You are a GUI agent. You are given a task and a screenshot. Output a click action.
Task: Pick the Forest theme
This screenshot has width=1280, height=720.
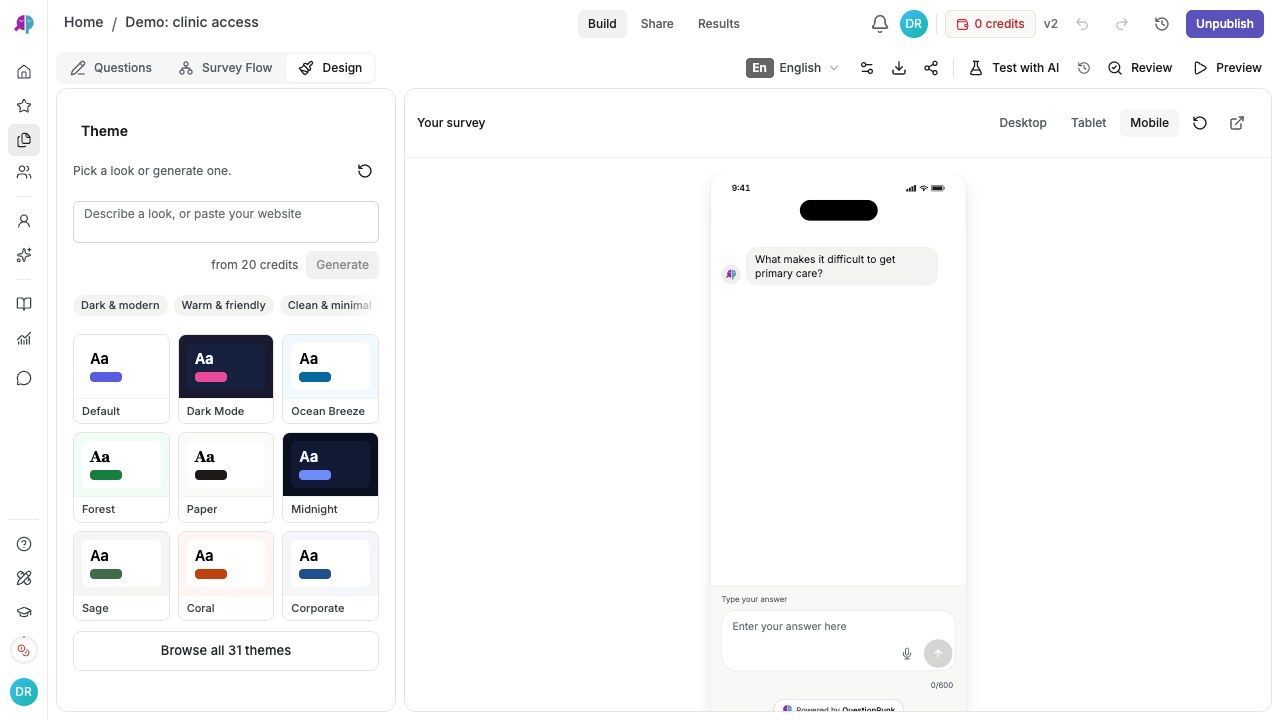tap(121, 477)
